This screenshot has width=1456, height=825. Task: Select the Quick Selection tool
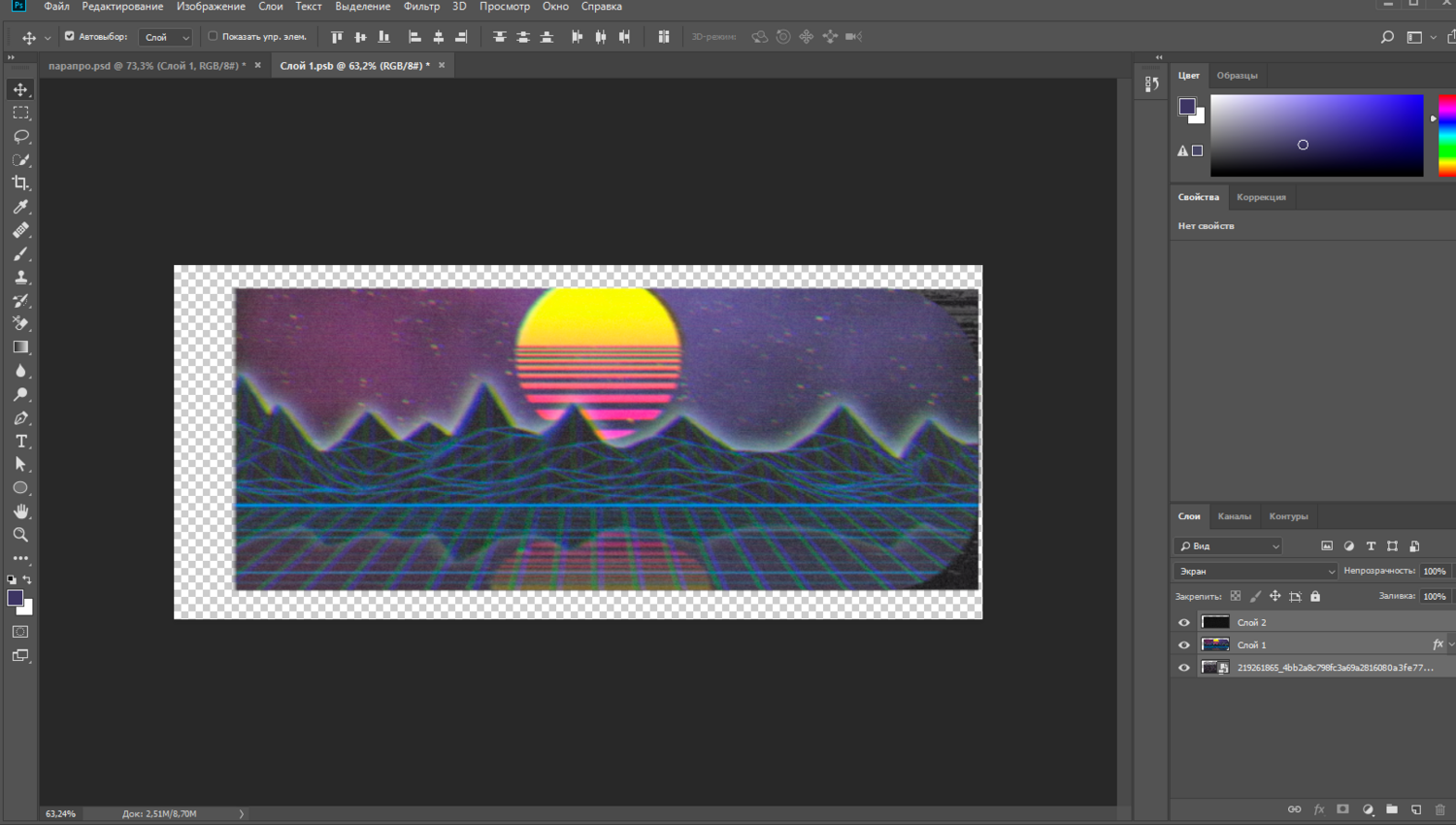(x=20, y=159)
